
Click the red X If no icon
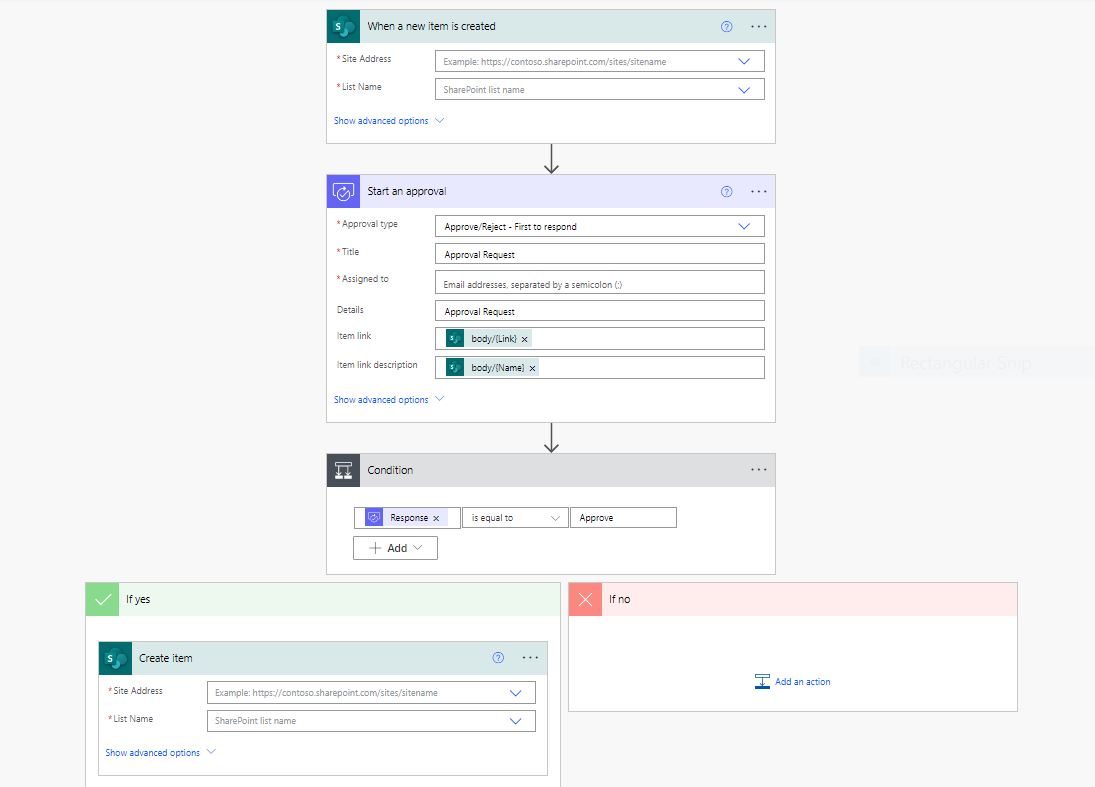click(585, 599)
